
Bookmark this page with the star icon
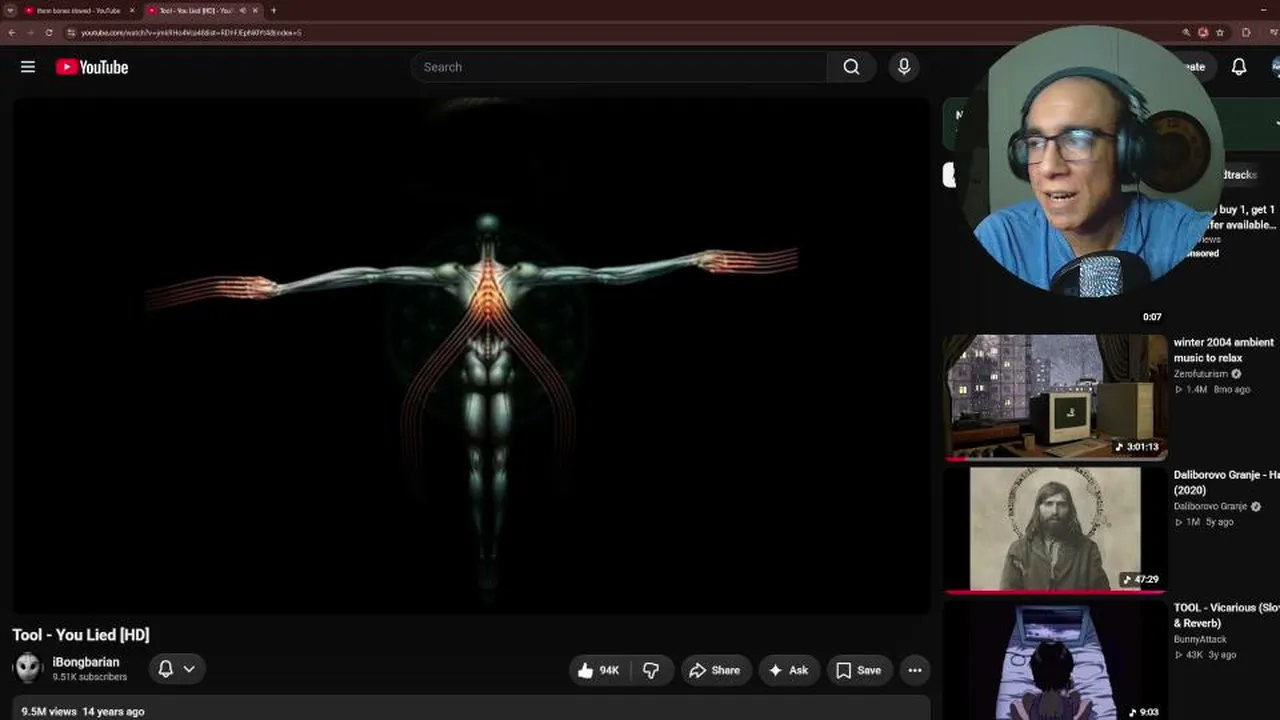(1220, 32)
